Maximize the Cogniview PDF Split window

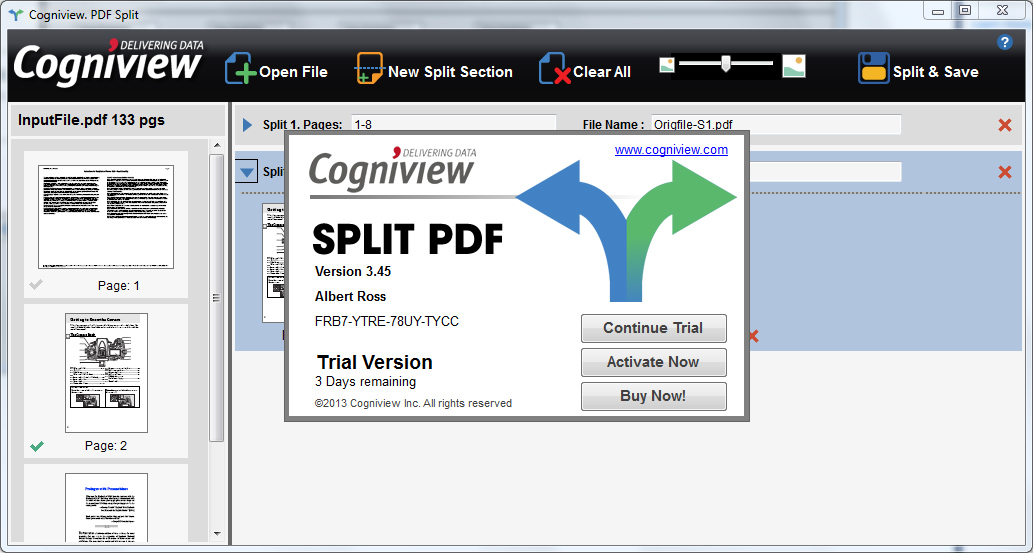coord(965,10)
